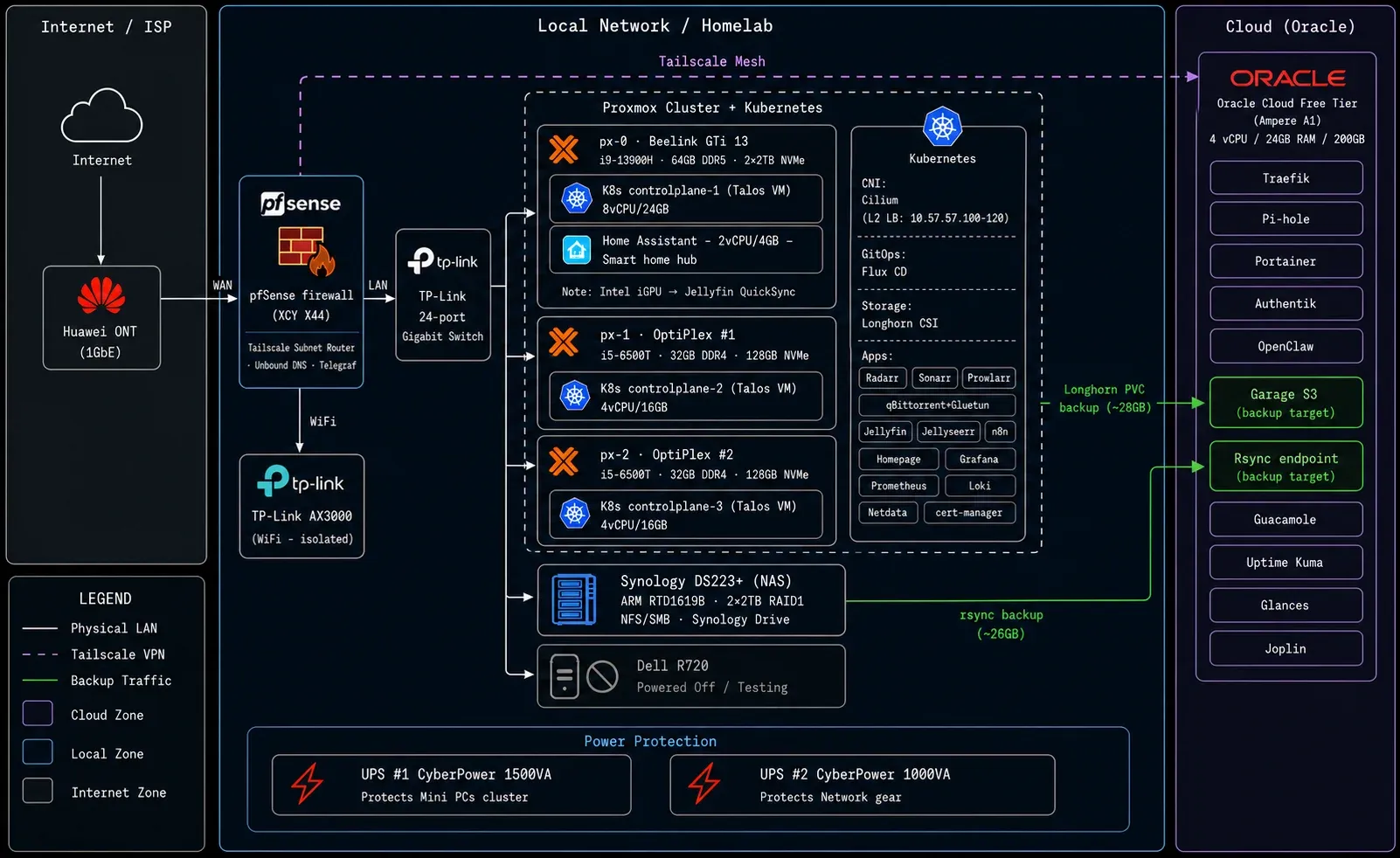Click the Dell R720 server icon
This screenshot has height=858, width=1400.
[565, 676]
